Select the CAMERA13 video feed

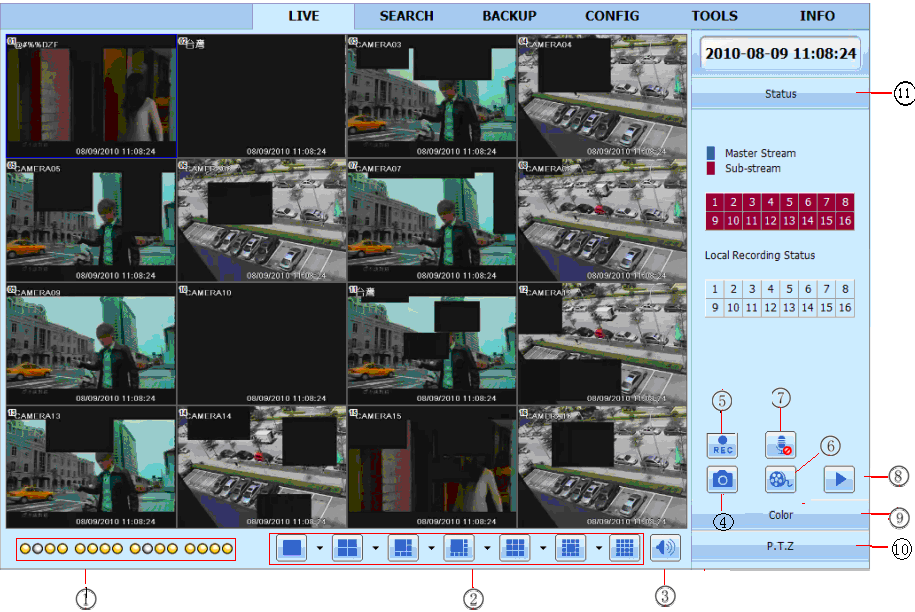91,467
